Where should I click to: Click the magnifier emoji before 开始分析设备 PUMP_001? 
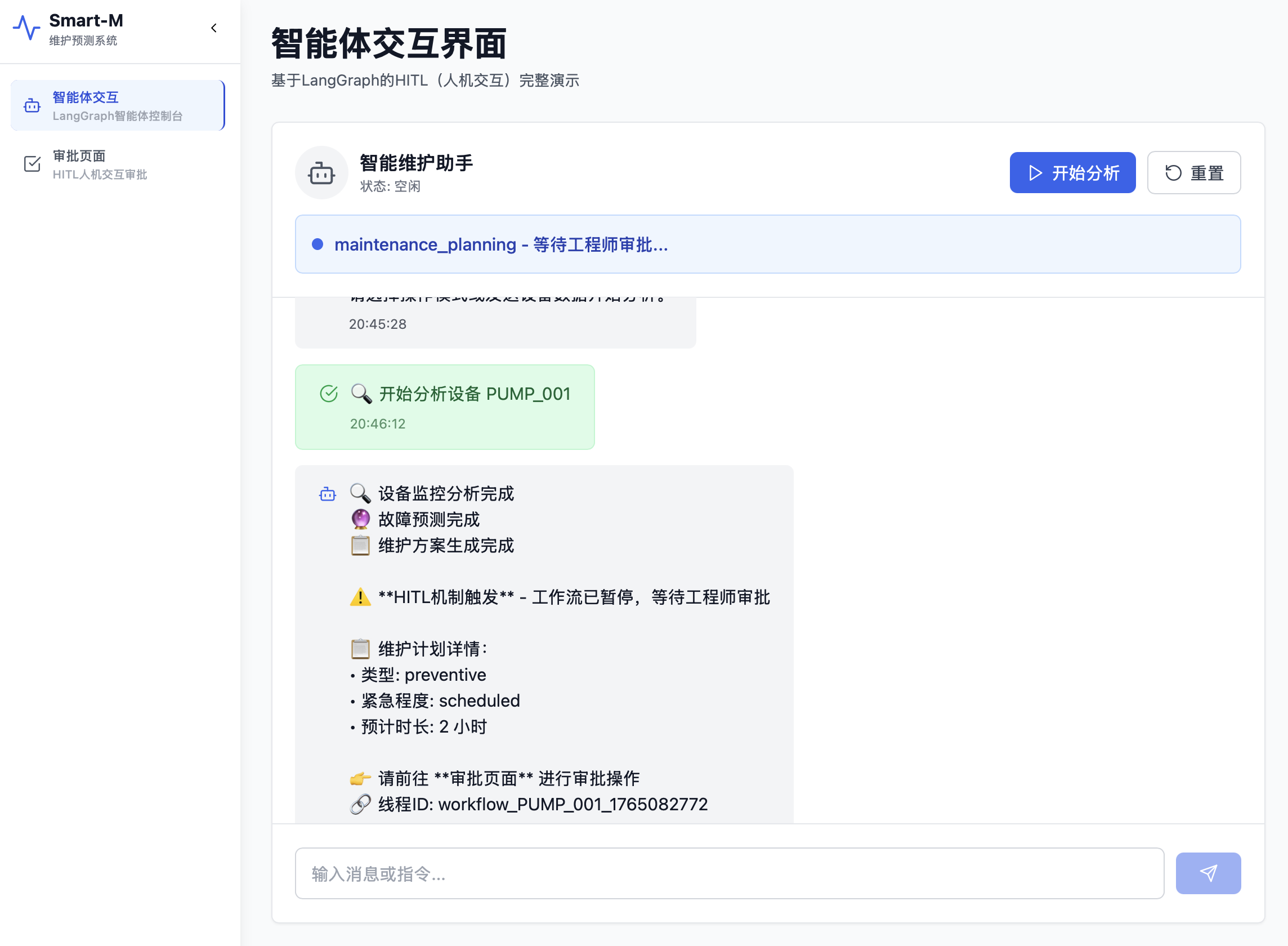pos(361,394)
